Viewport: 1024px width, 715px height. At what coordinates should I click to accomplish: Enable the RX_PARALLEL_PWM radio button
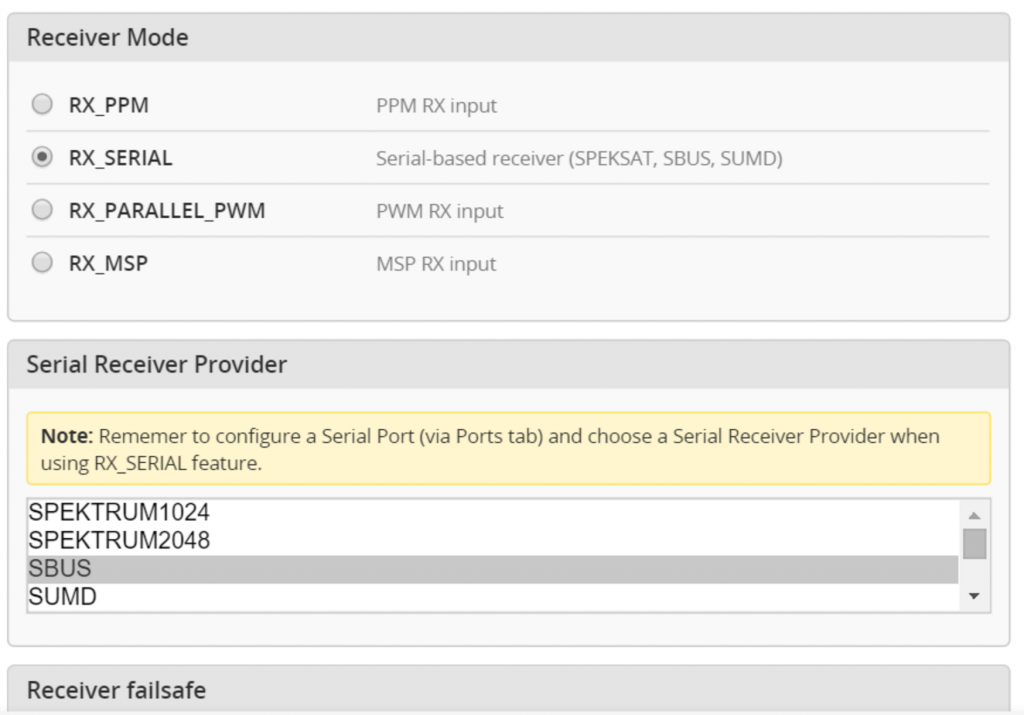click(x=42, y=210)
